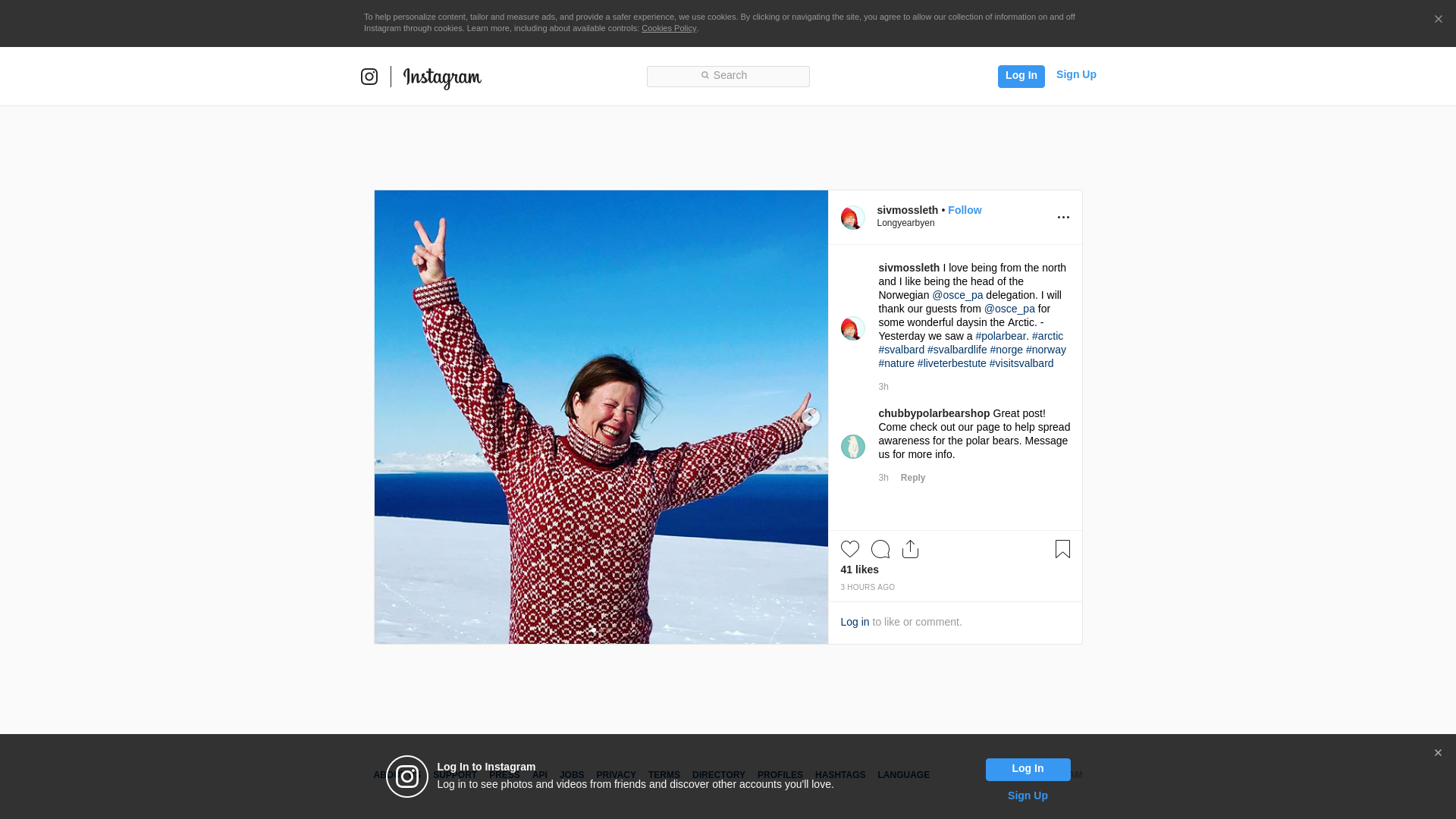This screenshot has width=1456, height=819.
Task: Close the Log In to Instagram bar
Action: point(1438,753)
